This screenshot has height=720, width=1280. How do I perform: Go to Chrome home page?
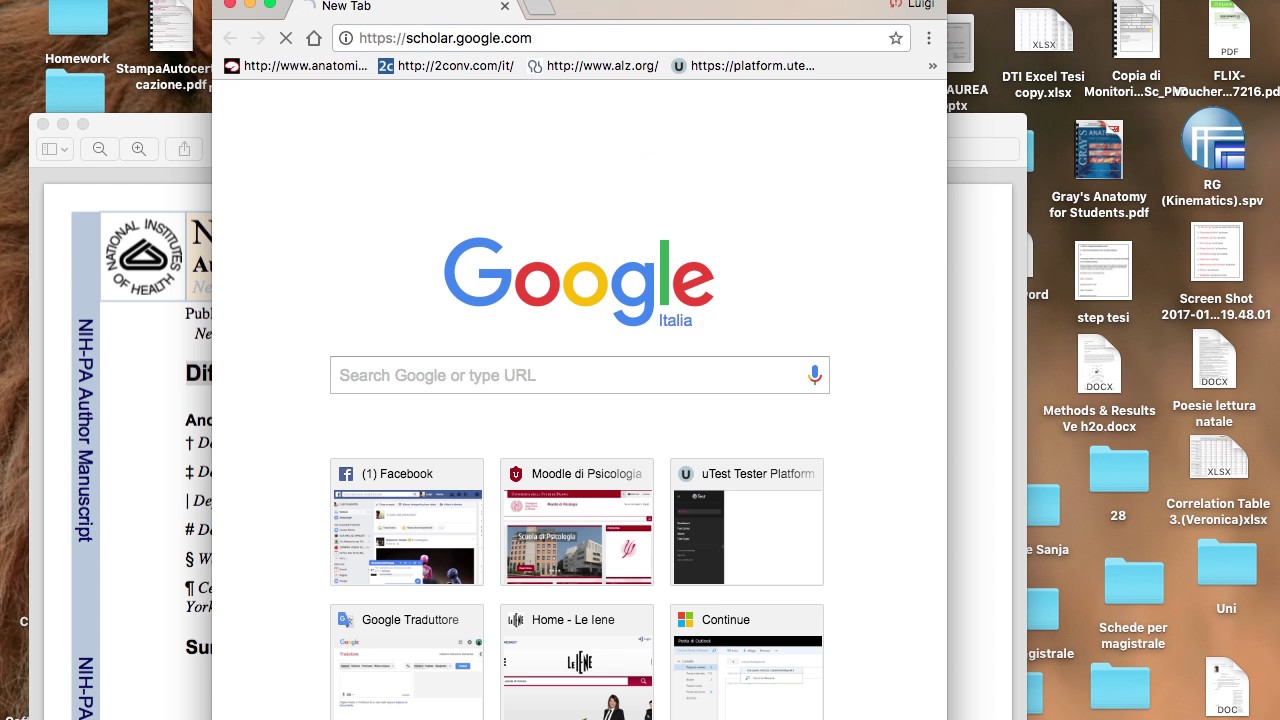[314, 38]
